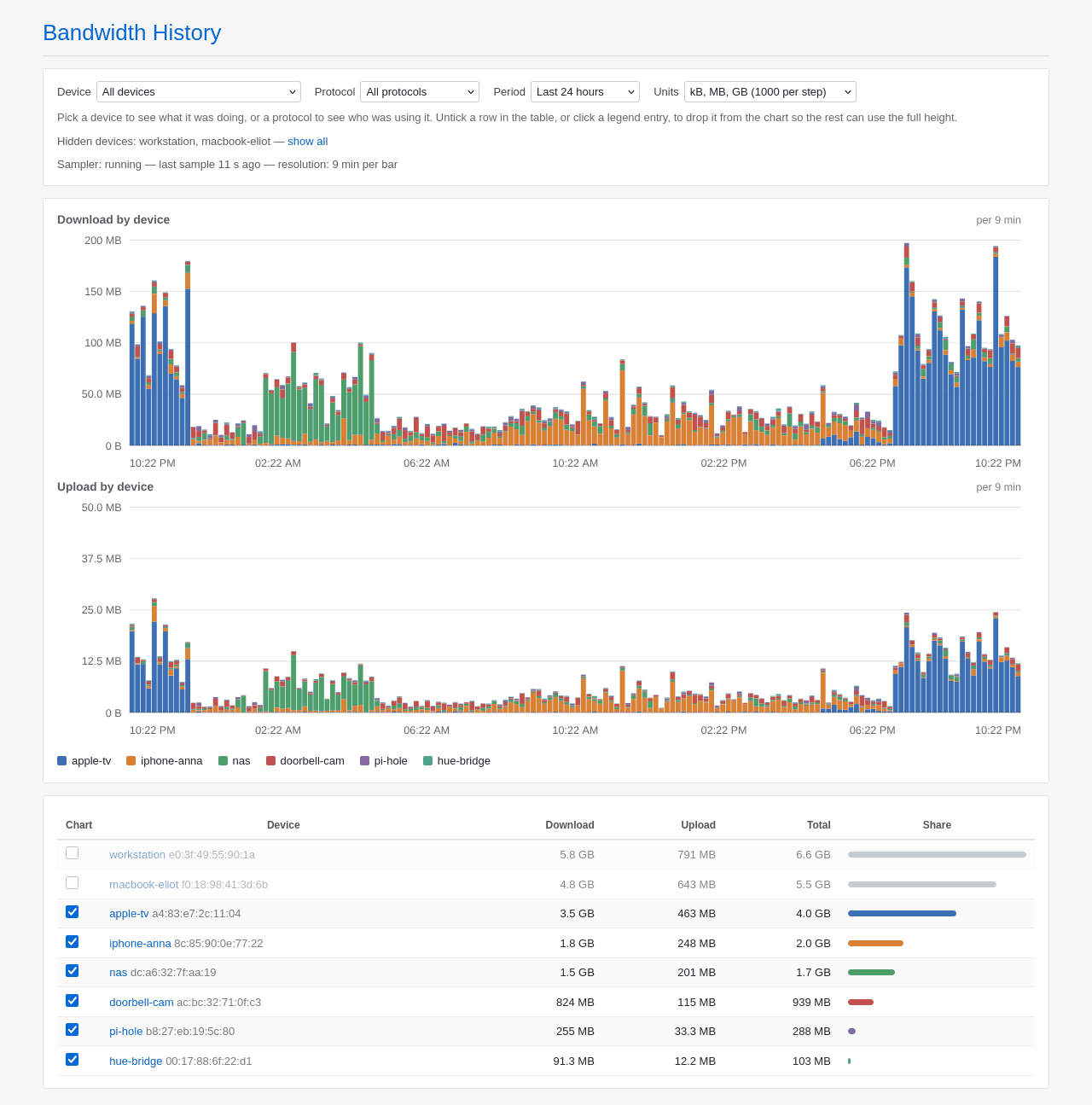
Task: Uncheck the apple-tv row's chart checkbox
Action: click(x=73, y=912)
